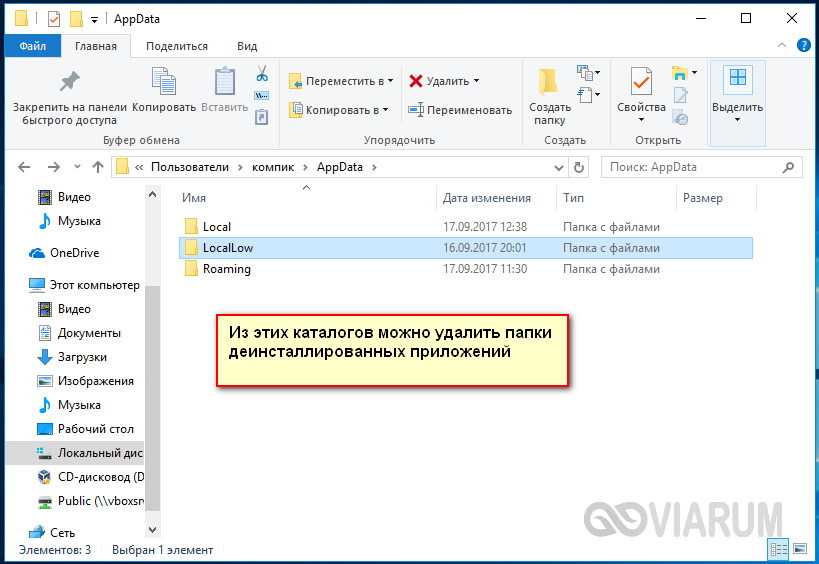
Task: Click Пользователи breadcrumb
Action: [190, 167]
